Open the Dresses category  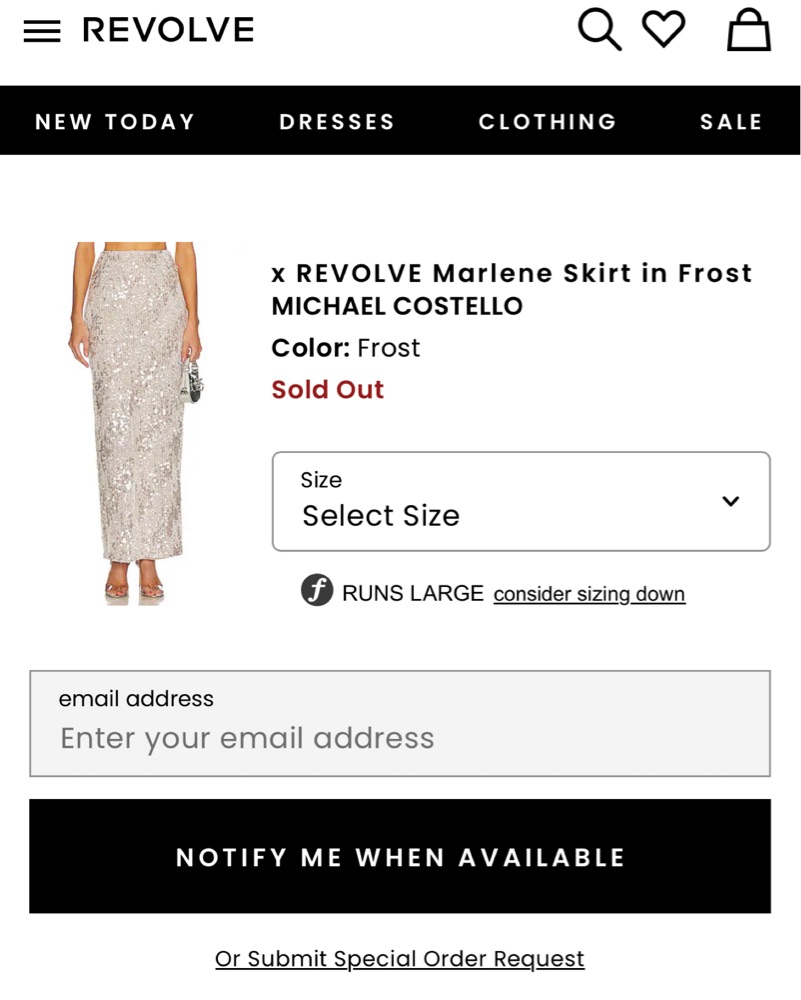[x=337, y=122]
